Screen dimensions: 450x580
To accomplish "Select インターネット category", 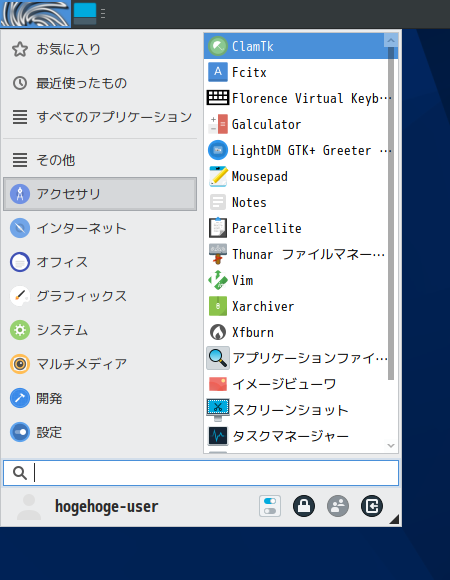I will click(100, 228).
